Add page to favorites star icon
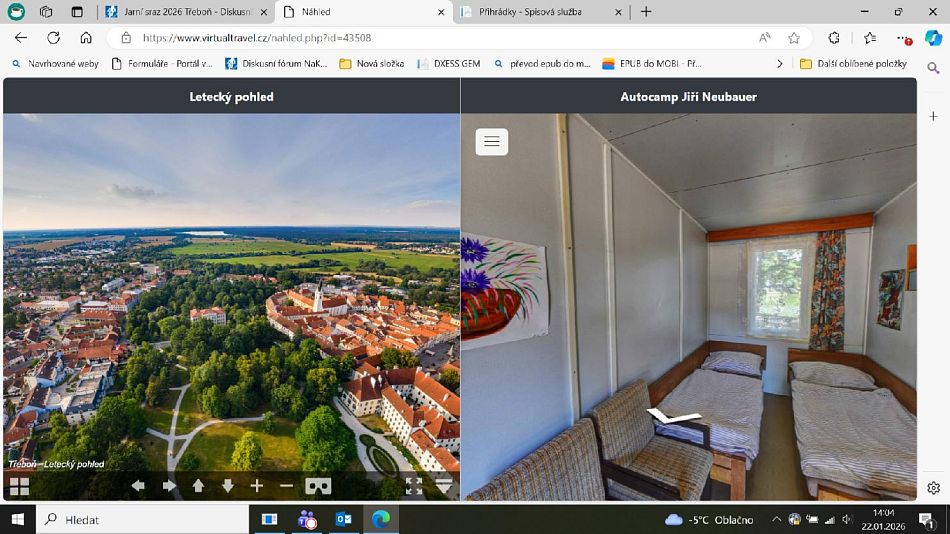 point(794,38)
